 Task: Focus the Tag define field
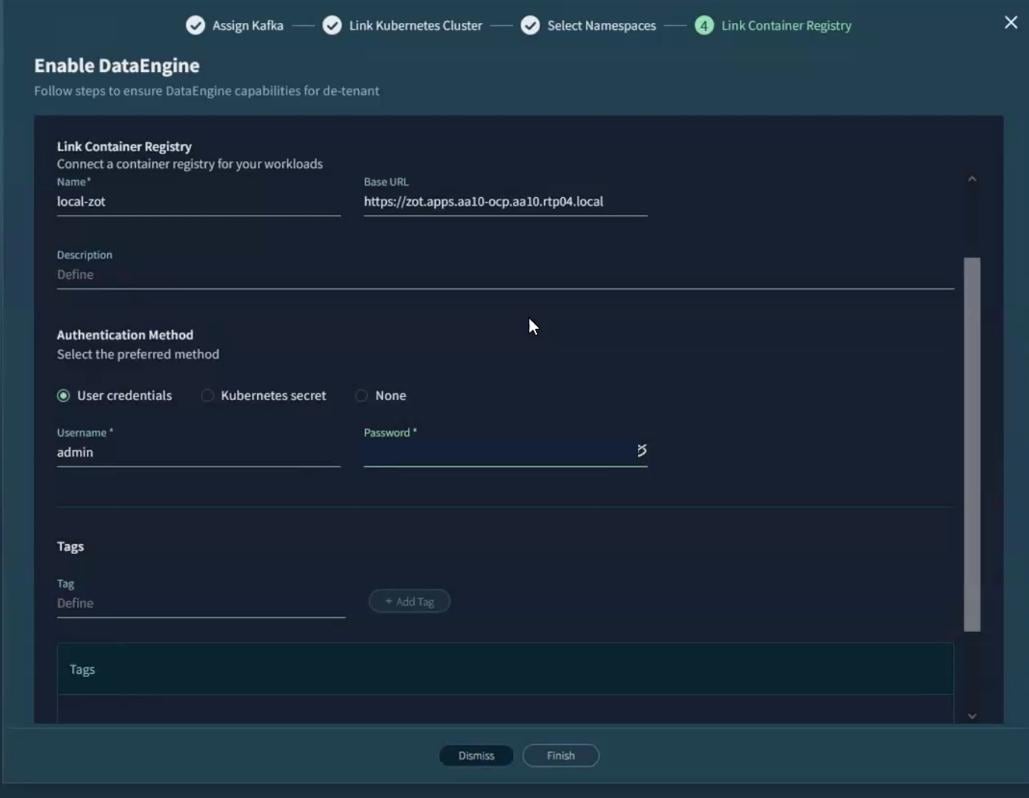click(x=201, y=603)
